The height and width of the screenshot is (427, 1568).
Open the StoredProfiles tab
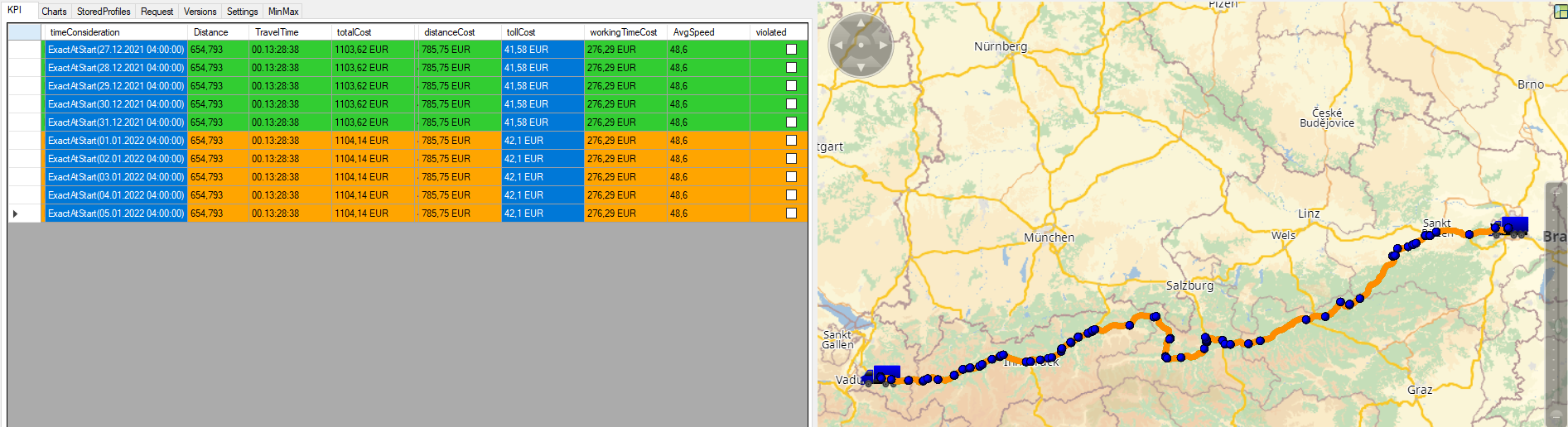[104, 12]
